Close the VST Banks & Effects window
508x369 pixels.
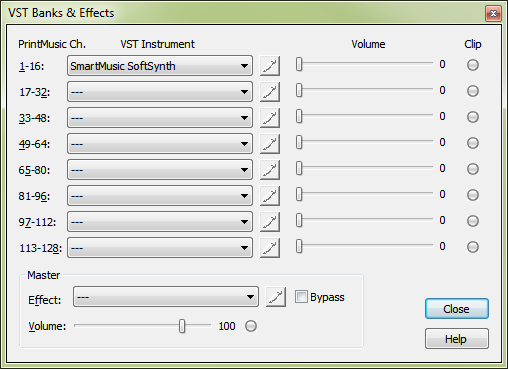click(x=493, y=14)
